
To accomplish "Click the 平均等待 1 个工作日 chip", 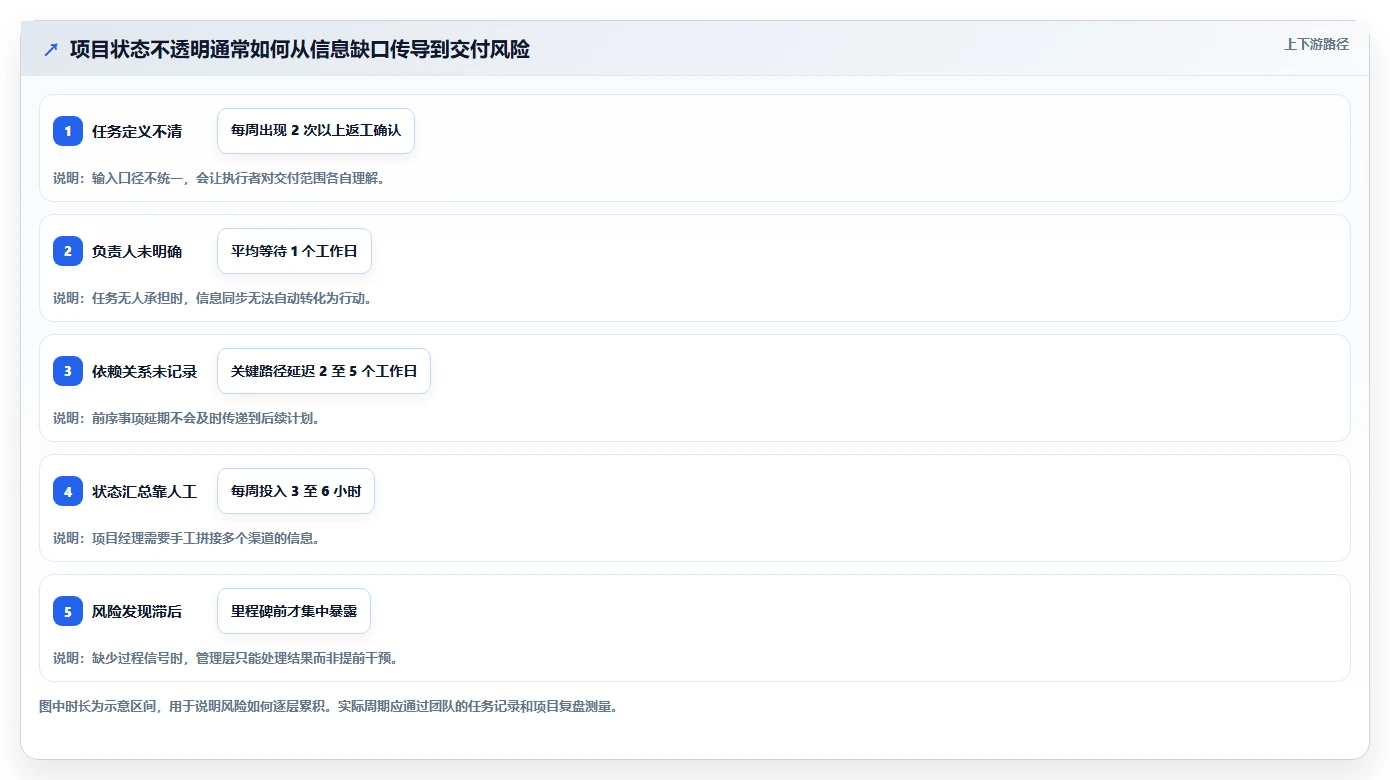I will 294,251.
